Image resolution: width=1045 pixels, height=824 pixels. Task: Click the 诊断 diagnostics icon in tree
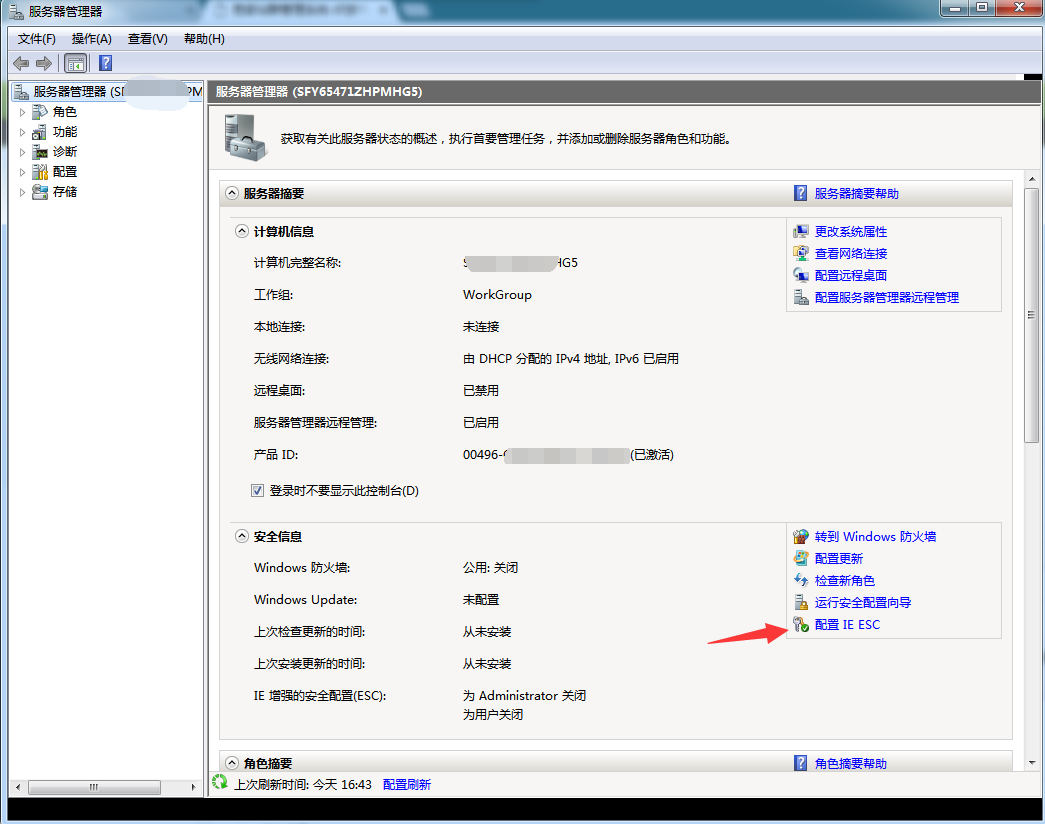click(40, 152)
